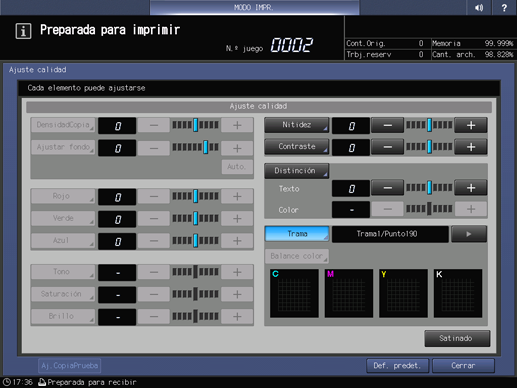The height and width of the screenshot is (388, 517).
Task: Select the Verde button
Action: point(63,218)
